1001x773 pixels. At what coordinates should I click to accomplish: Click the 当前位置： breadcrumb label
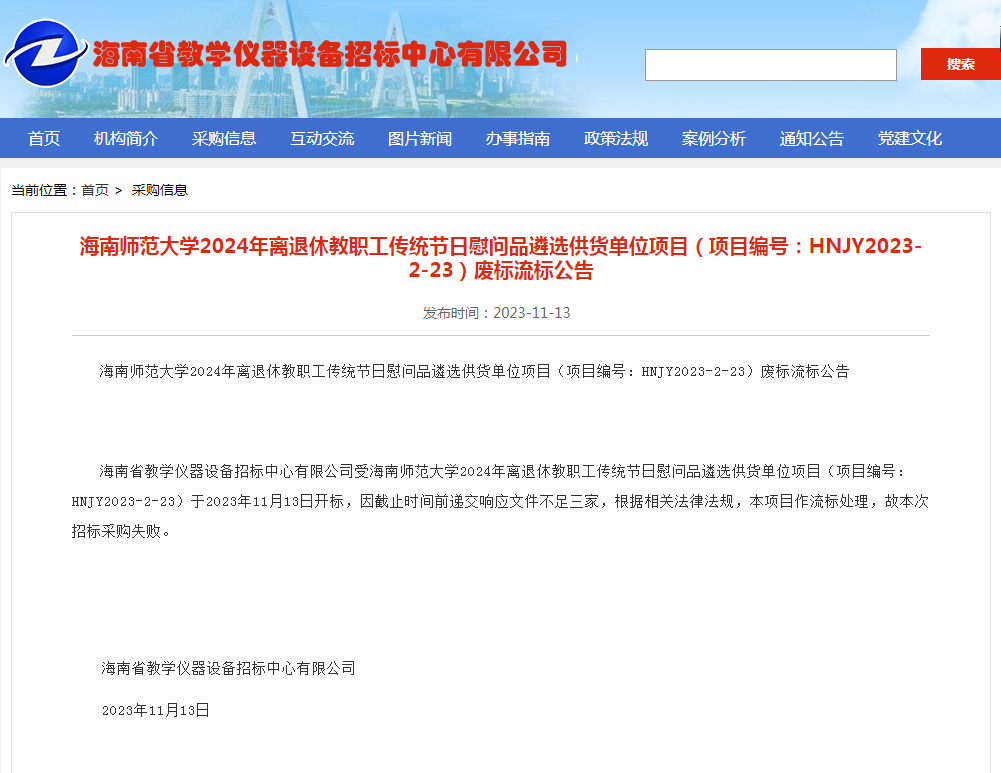(45, 190)
